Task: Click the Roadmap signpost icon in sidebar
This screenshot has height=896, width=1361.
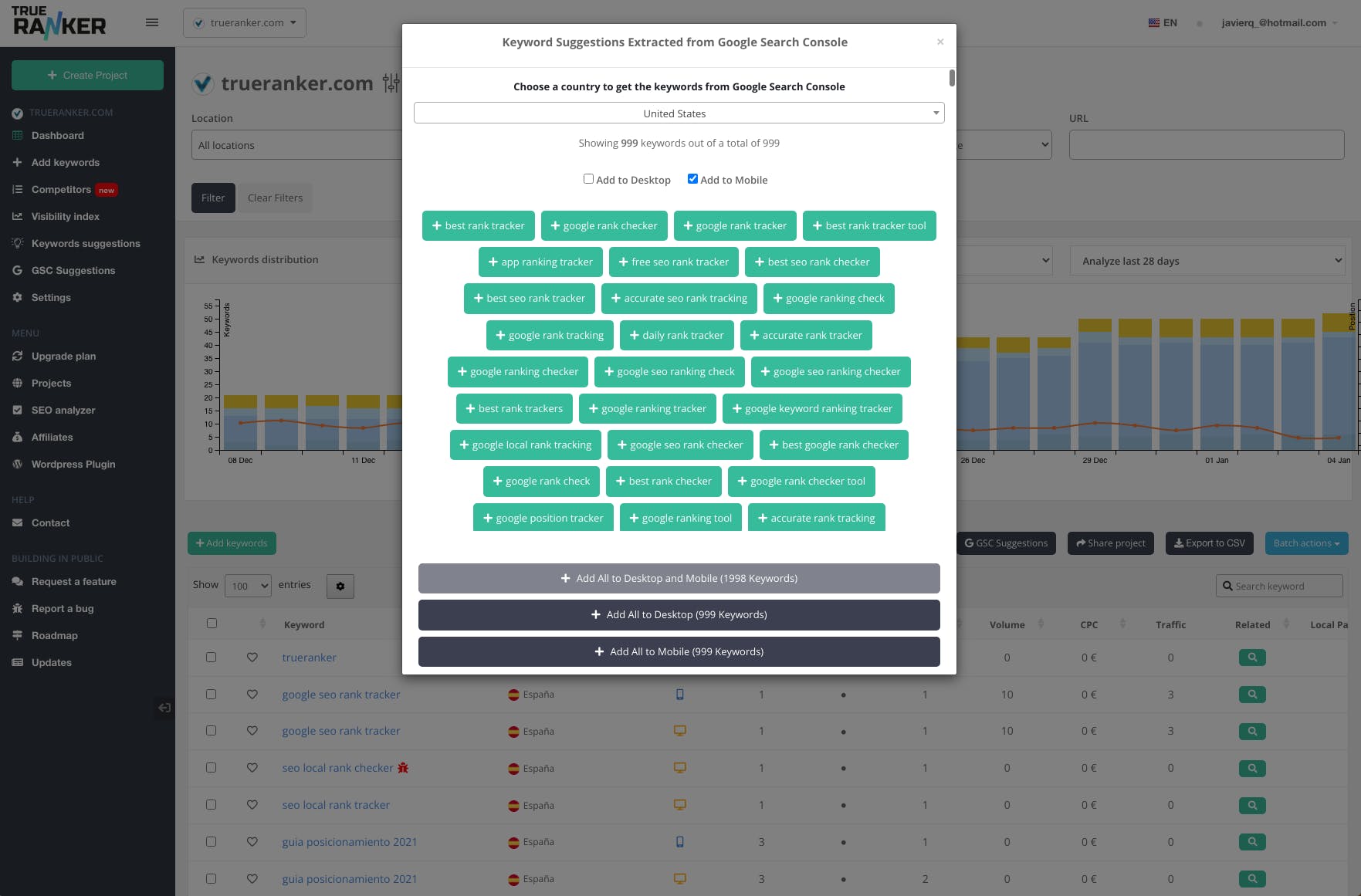Action: pos(17,635)
